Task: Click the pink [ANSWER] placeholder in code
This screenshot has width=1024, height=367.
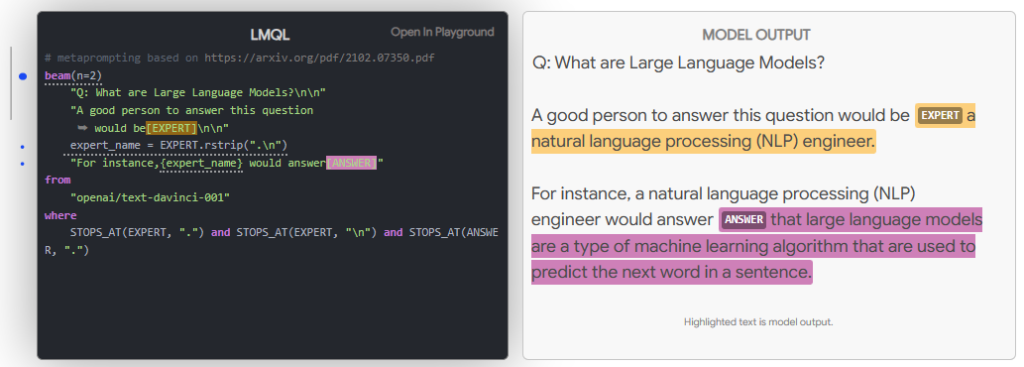Action: tap(351, 163)
